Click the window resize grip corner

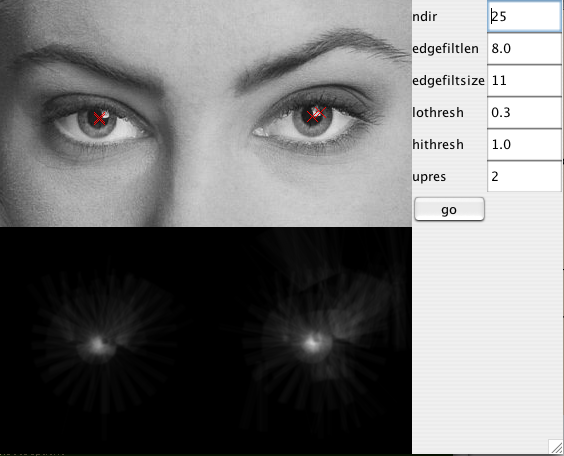pos(556,447)
